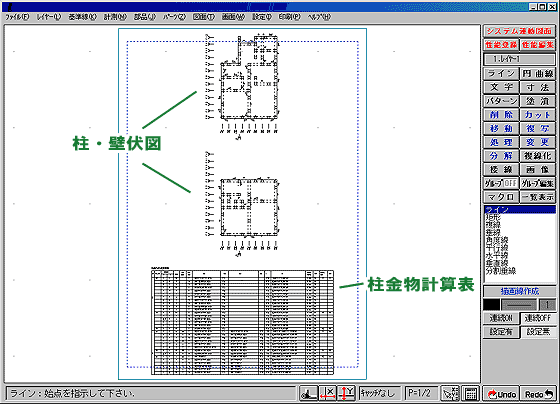Click the origin point icon in status bar
Screen dimensions: 560x404
pyautogui.click(x=308, y=393)
